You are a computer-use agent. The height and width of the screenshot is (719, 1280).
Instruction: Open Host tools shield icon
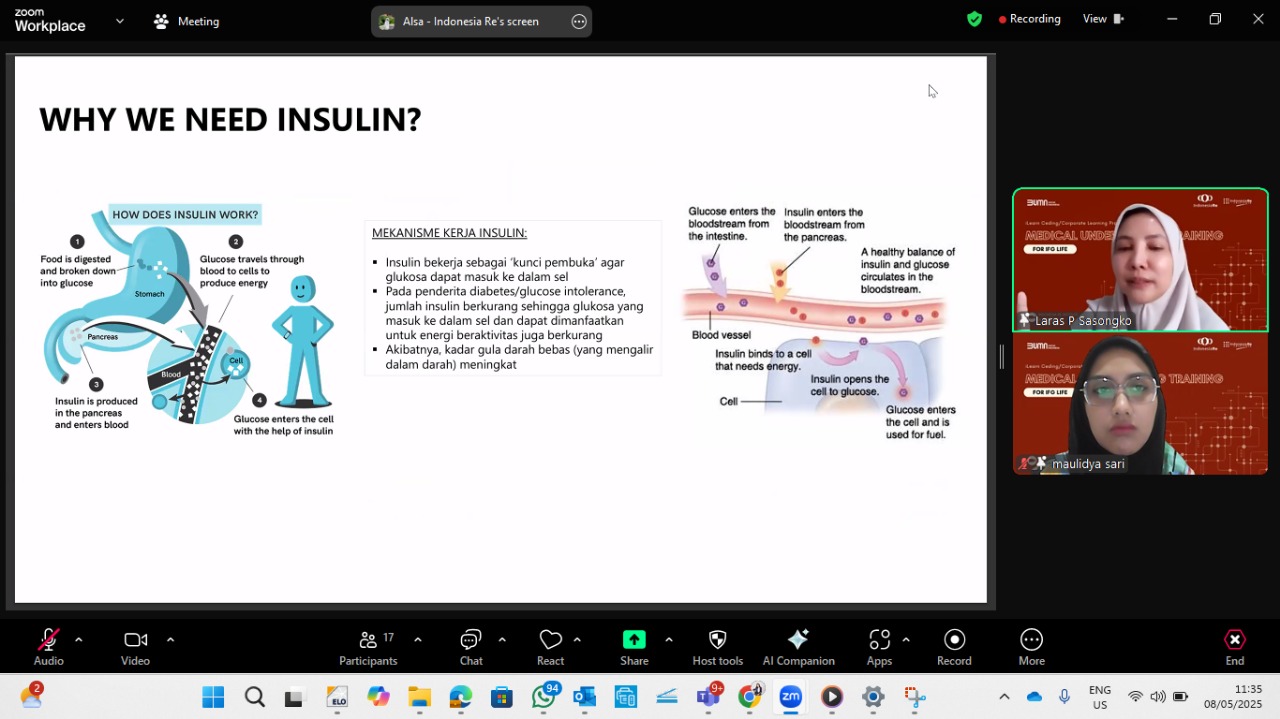[x=717, y=647]
